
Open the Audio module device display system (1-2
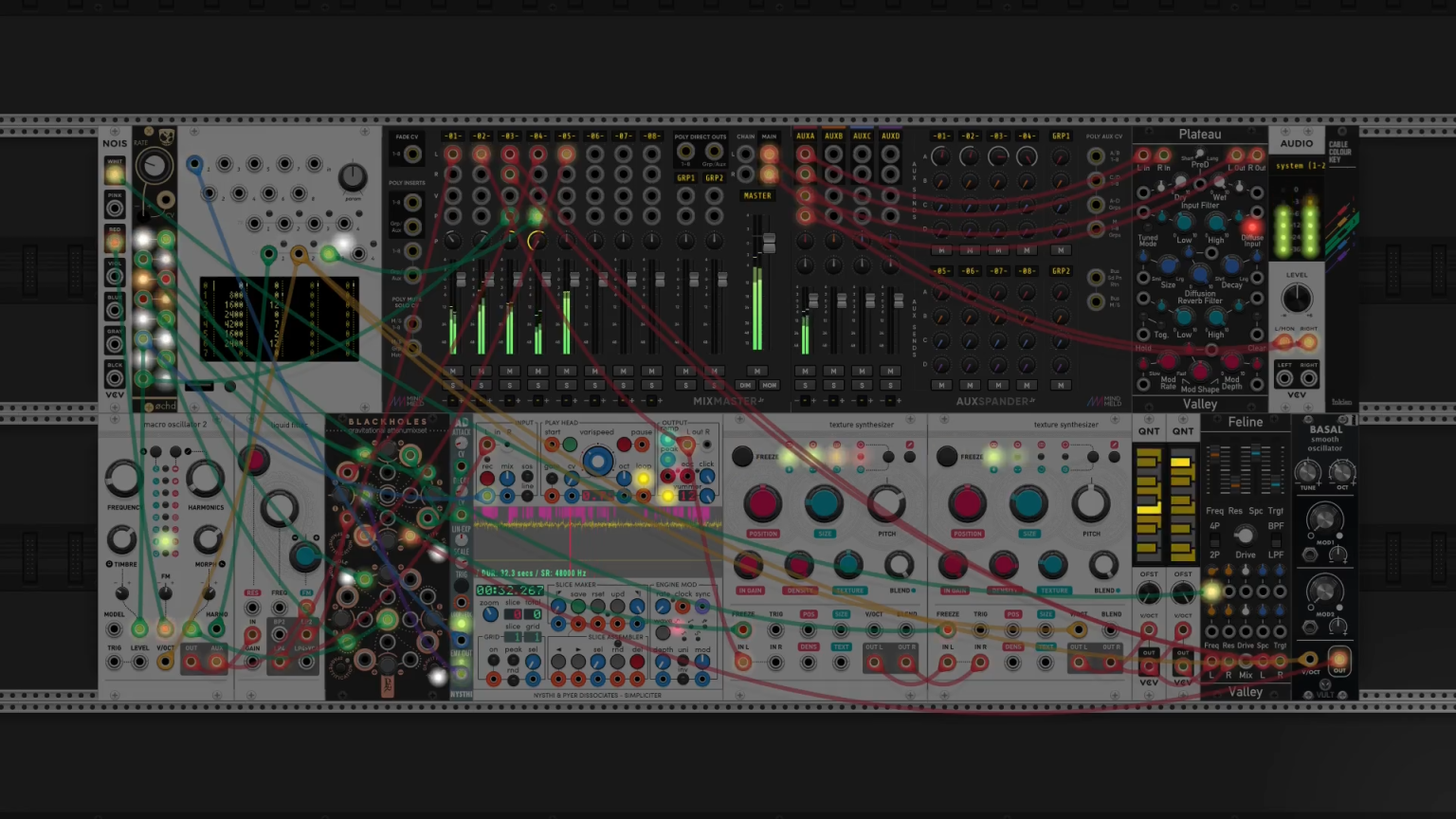click(1298, 166)
